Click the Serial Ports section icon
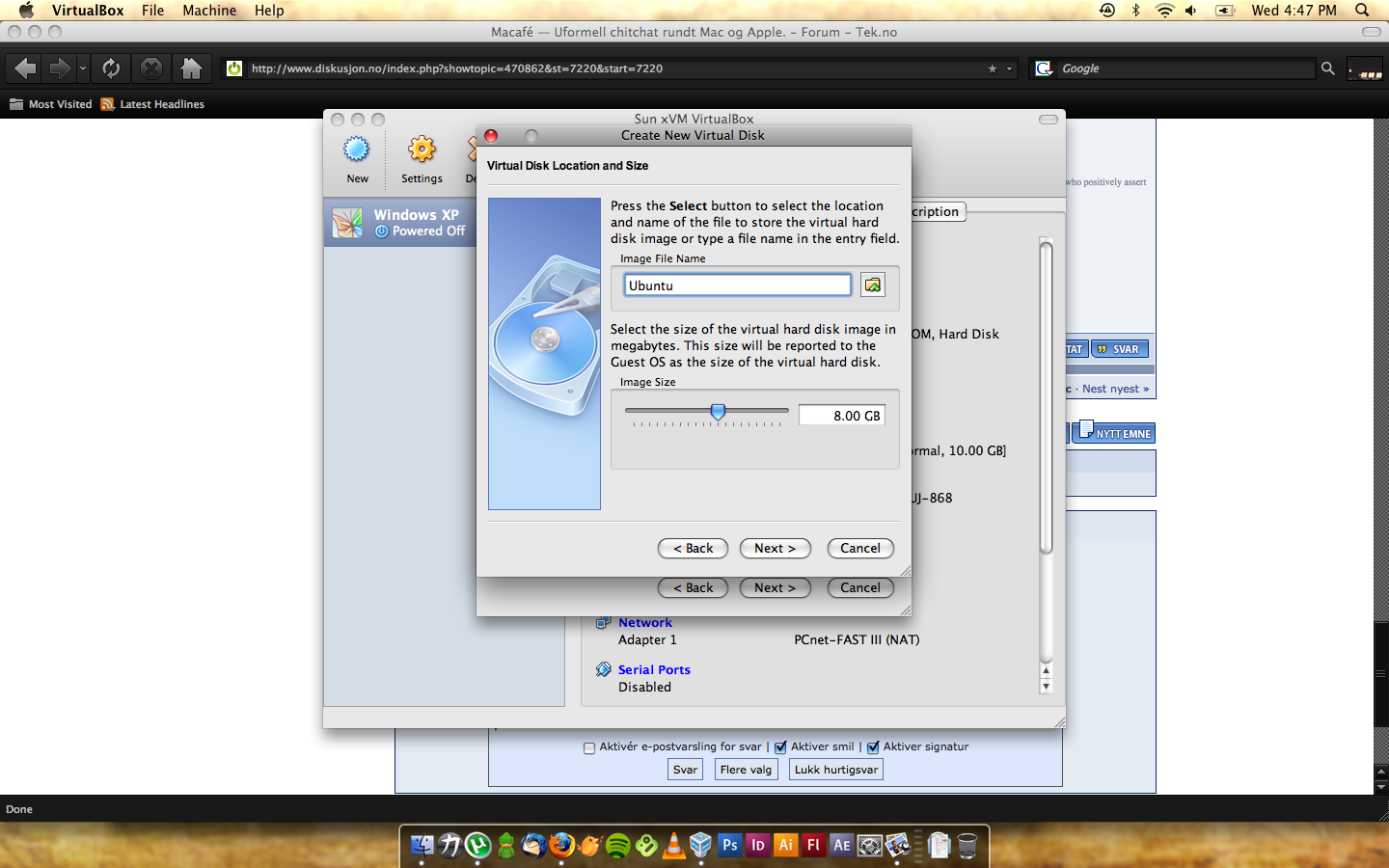This screenshot has height=868, width=1389. coord(603,669)
